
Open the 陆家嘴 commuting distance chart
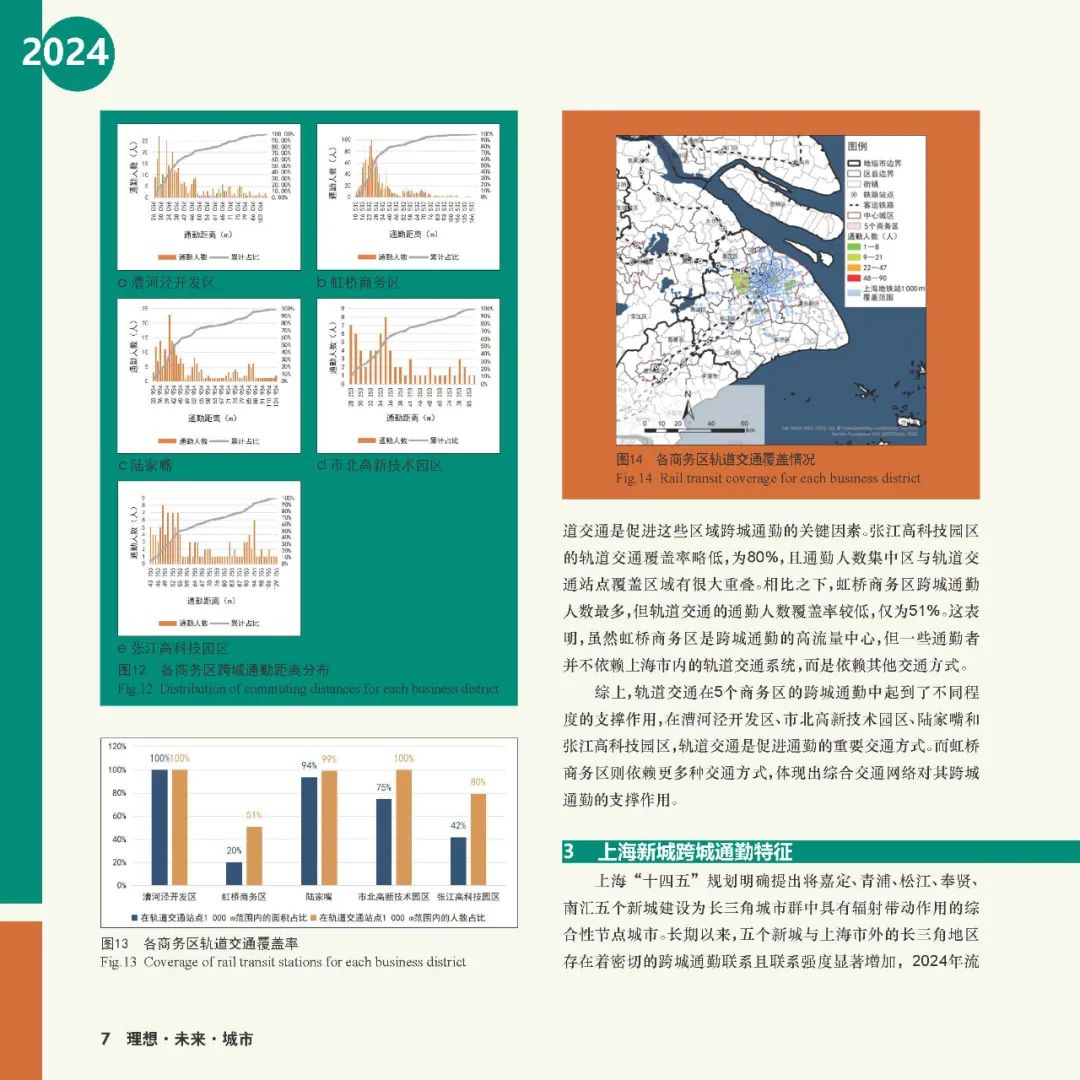click(209, 376)
